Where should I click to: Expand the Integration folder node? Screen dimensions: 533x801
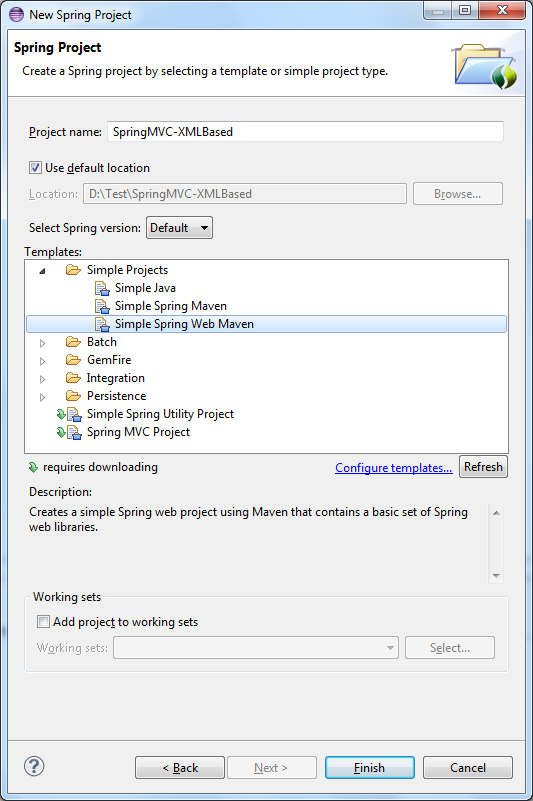(x=42, y=379)
